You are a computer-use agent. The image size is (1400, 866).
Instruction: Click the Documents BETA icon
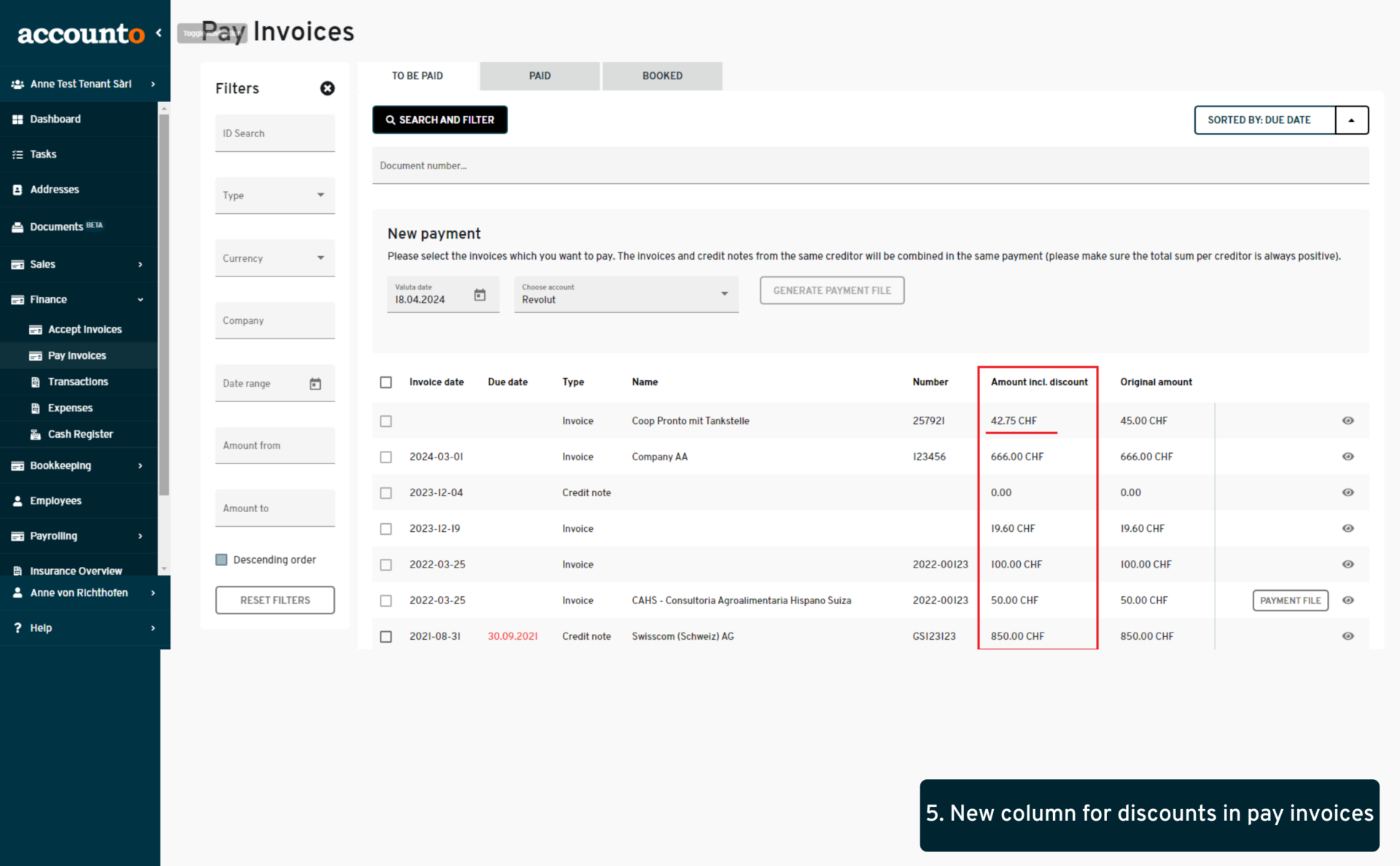(x=17, y=227)
